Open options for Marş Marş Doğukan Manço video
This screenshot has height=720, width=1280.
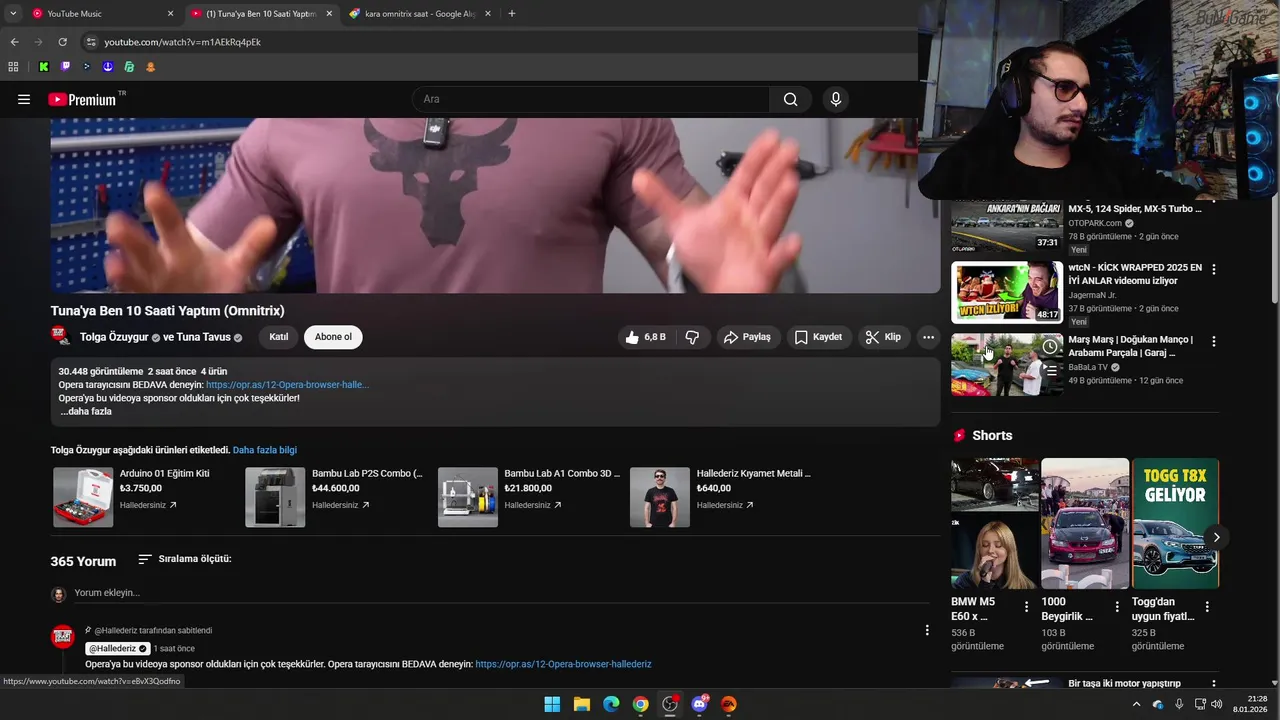(x=1214, y=341)
